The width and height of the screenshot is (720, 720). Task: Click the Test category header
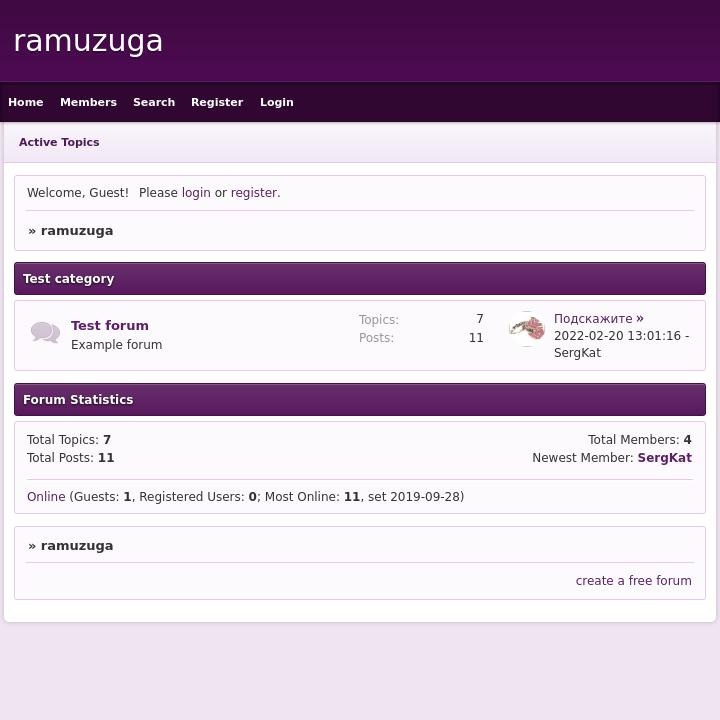click(x=69, y=279)
